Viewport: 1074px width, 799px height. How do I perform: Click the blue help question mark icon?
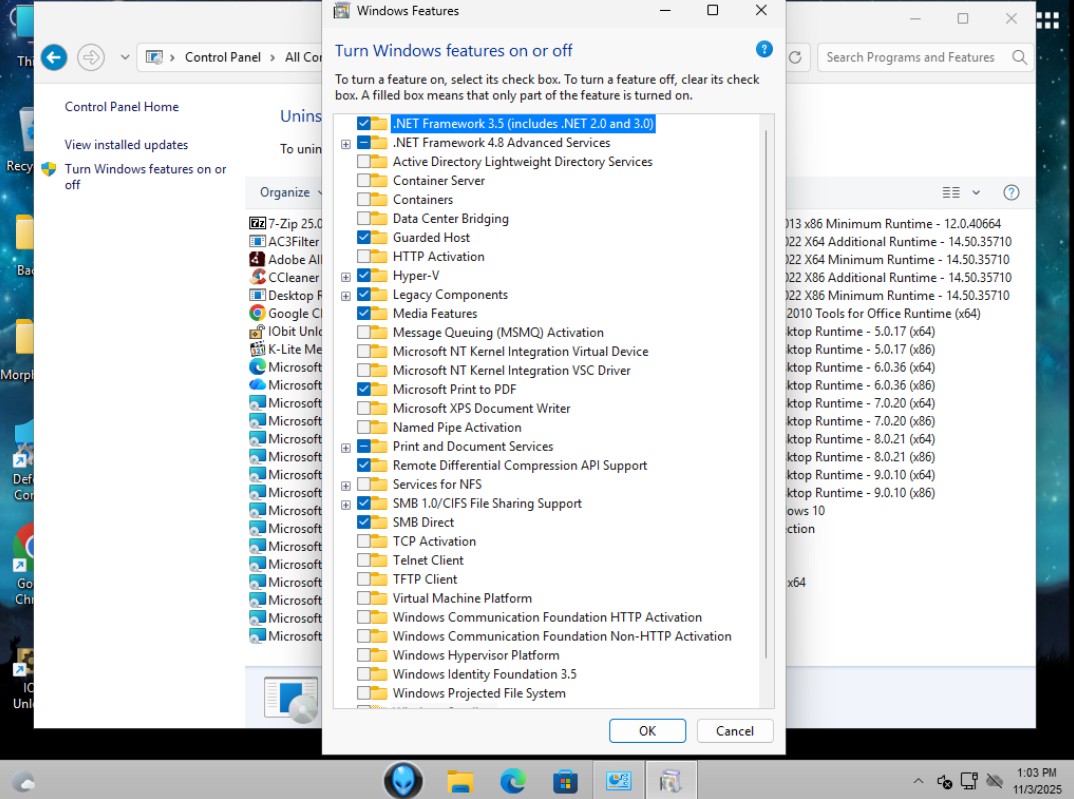click(764, 49)
